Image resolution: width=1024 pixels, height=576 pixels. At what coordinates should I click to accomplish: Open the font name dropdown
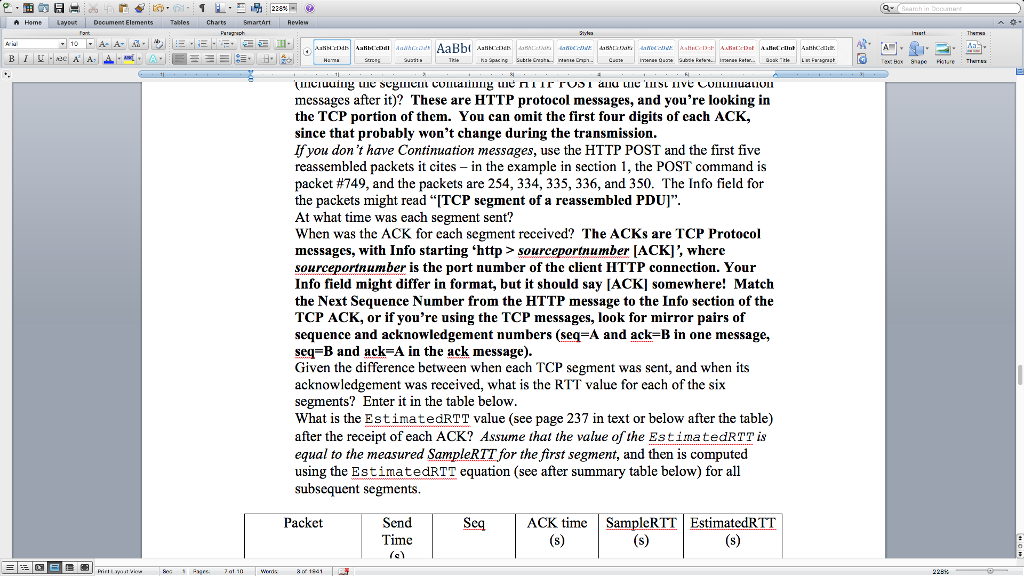pos(63,44)
